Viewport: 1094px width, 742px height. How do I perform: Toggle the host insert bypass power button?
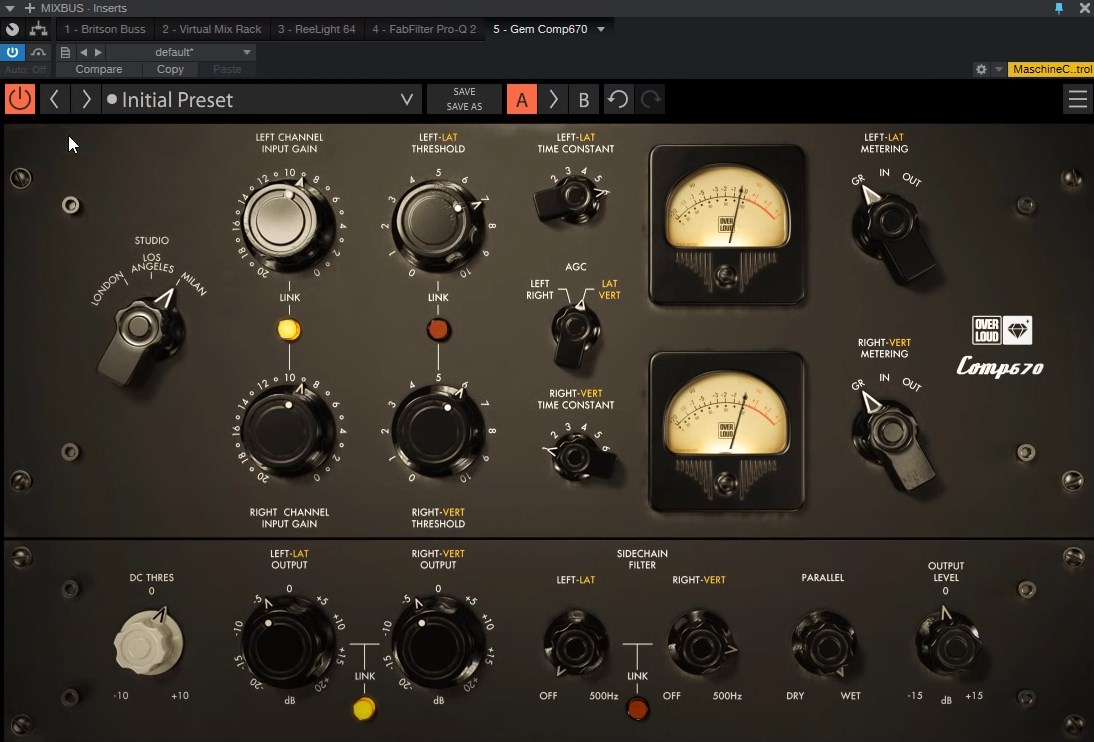13,52
